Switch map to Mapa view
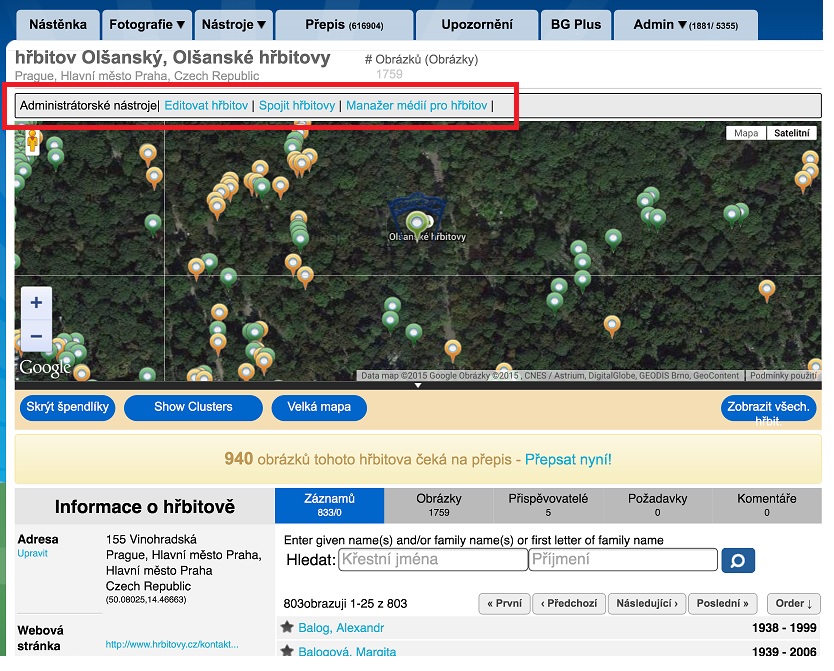This screenshot has height=671, width=834. [746, 133]
